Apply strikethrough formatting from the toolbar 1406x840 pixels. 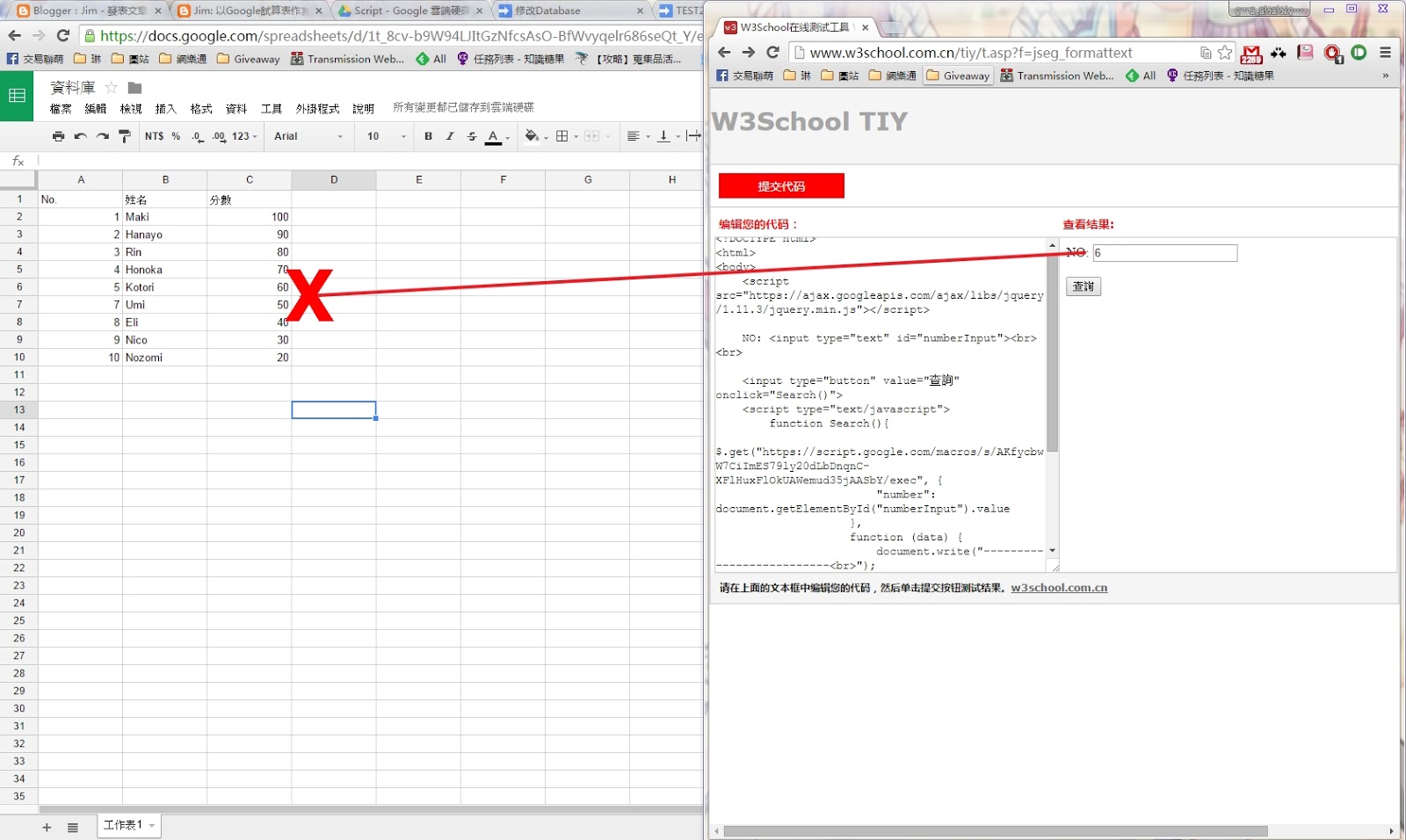click(x=472, y=136)
